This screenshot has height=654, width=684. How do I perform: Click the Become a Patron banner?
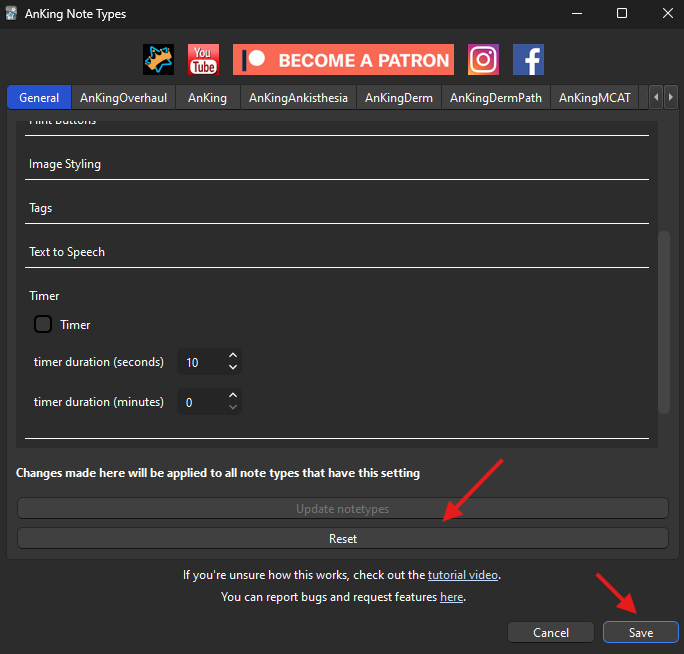coord(343,60)
